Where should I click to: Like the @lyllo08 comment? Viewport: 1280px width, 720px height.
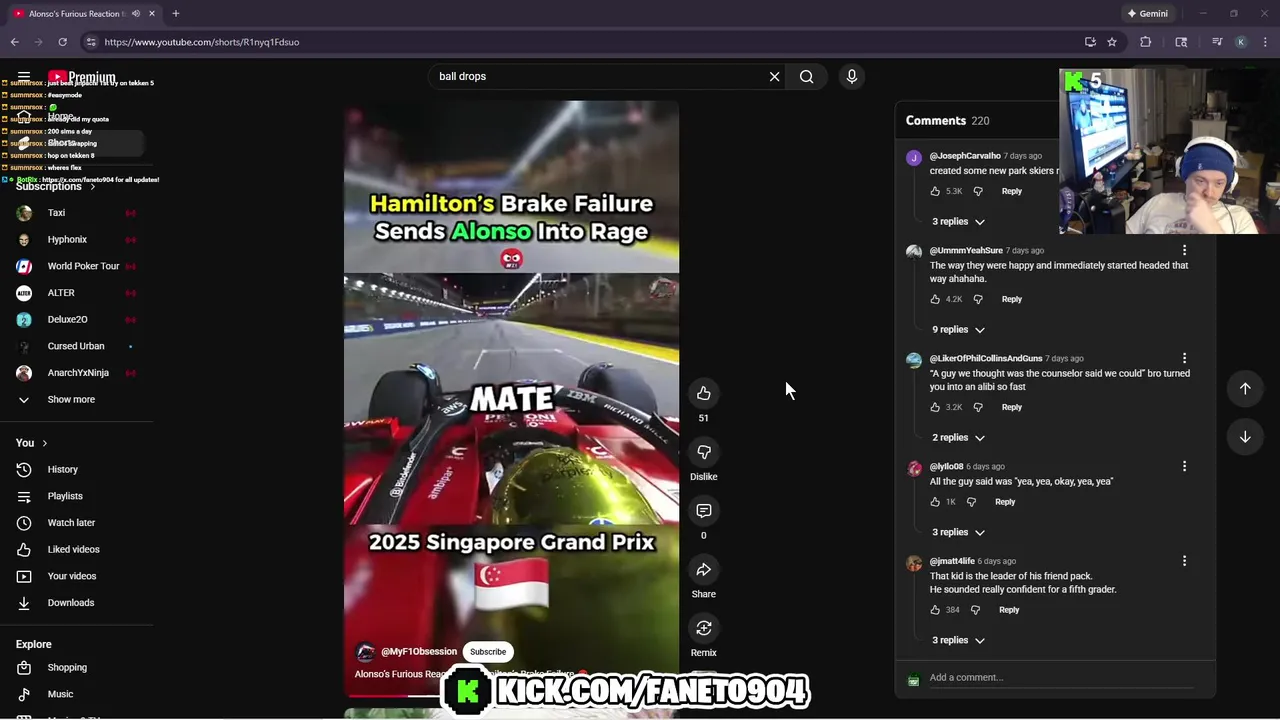(x=935, y=502)
